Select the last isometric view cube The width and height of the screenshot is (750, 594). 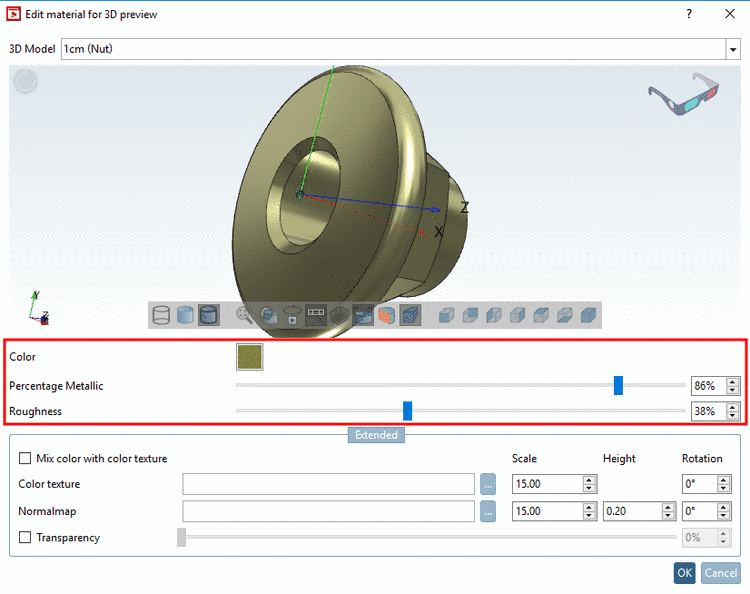pos(588,315)
